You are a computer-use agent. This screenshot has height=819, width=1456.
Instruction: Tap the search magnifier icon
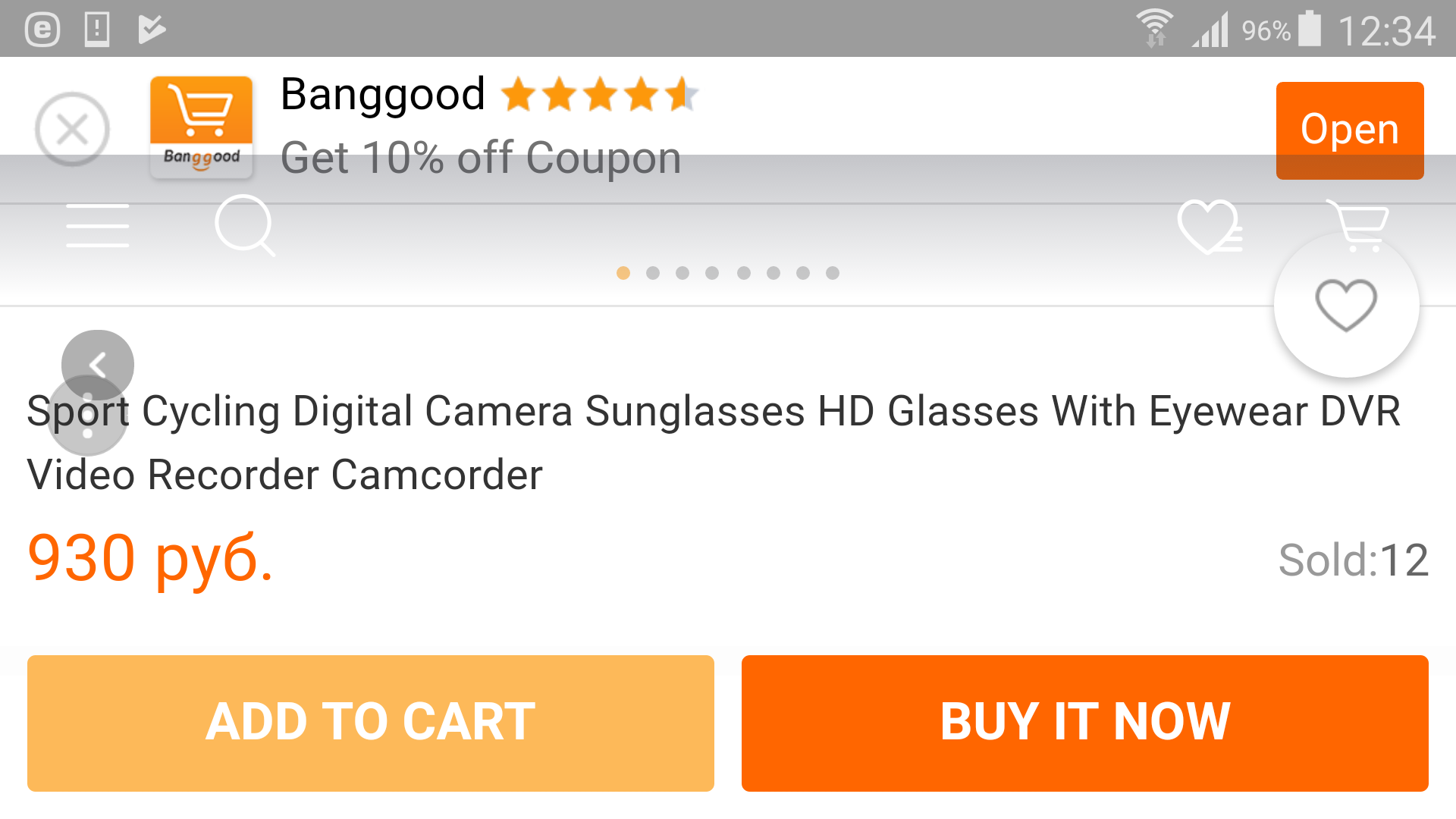pos(244,225)
